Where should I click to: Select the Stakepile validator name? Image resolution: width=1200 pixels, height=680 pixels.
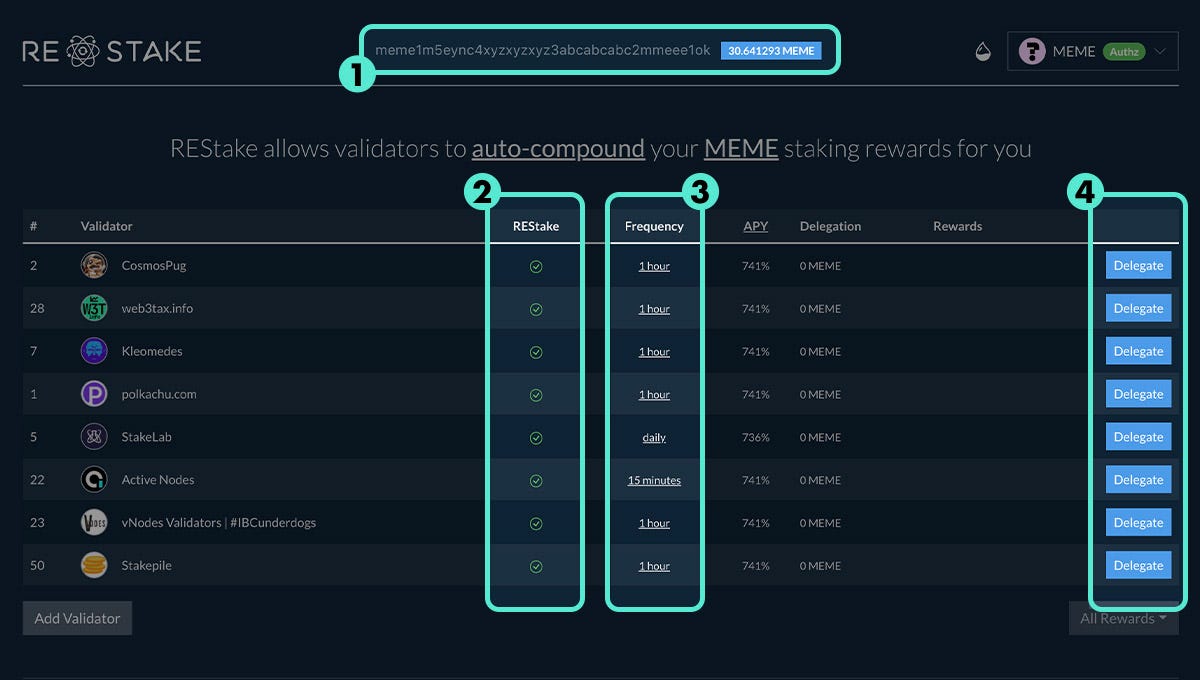click(x=147, y=565)
